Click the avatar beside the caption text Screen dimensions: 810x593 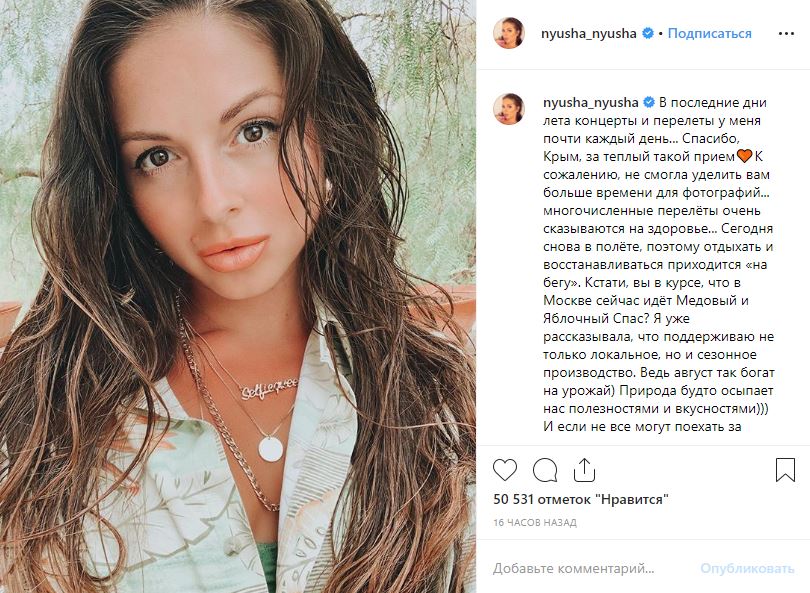509,109
